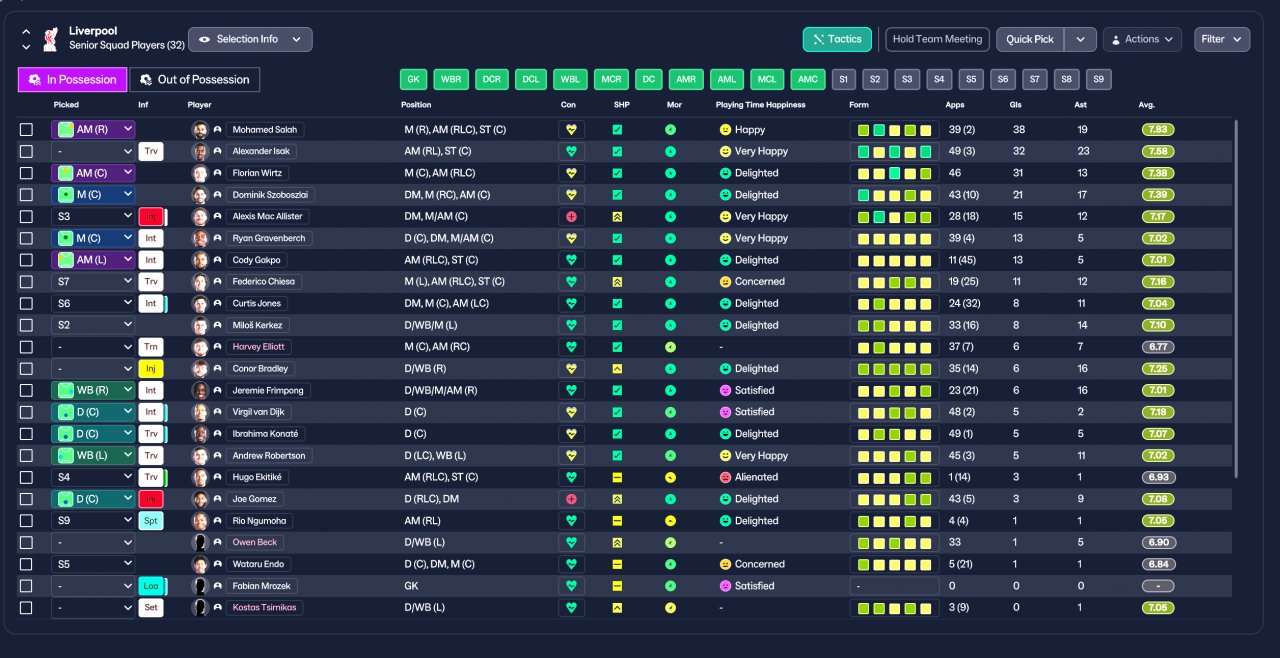Click Jeremie Frimpong's Satisfied face icon
Screen dimensions: 1280x658
coord(725,390)
